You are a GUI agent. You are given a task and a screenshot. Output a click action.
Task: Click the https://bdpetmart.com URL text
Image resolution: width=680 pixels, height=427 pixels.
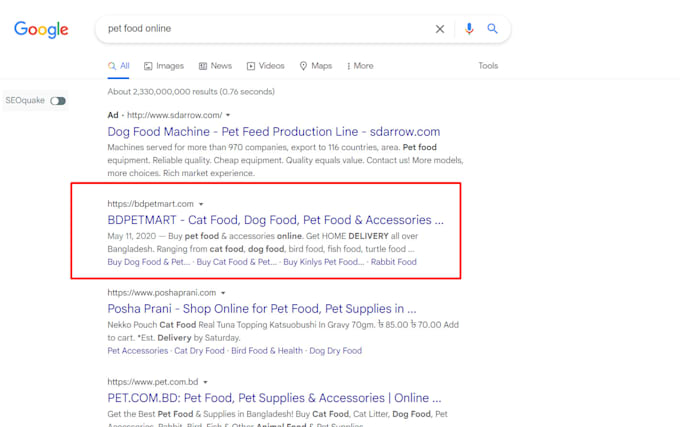(x=150, y=204)
